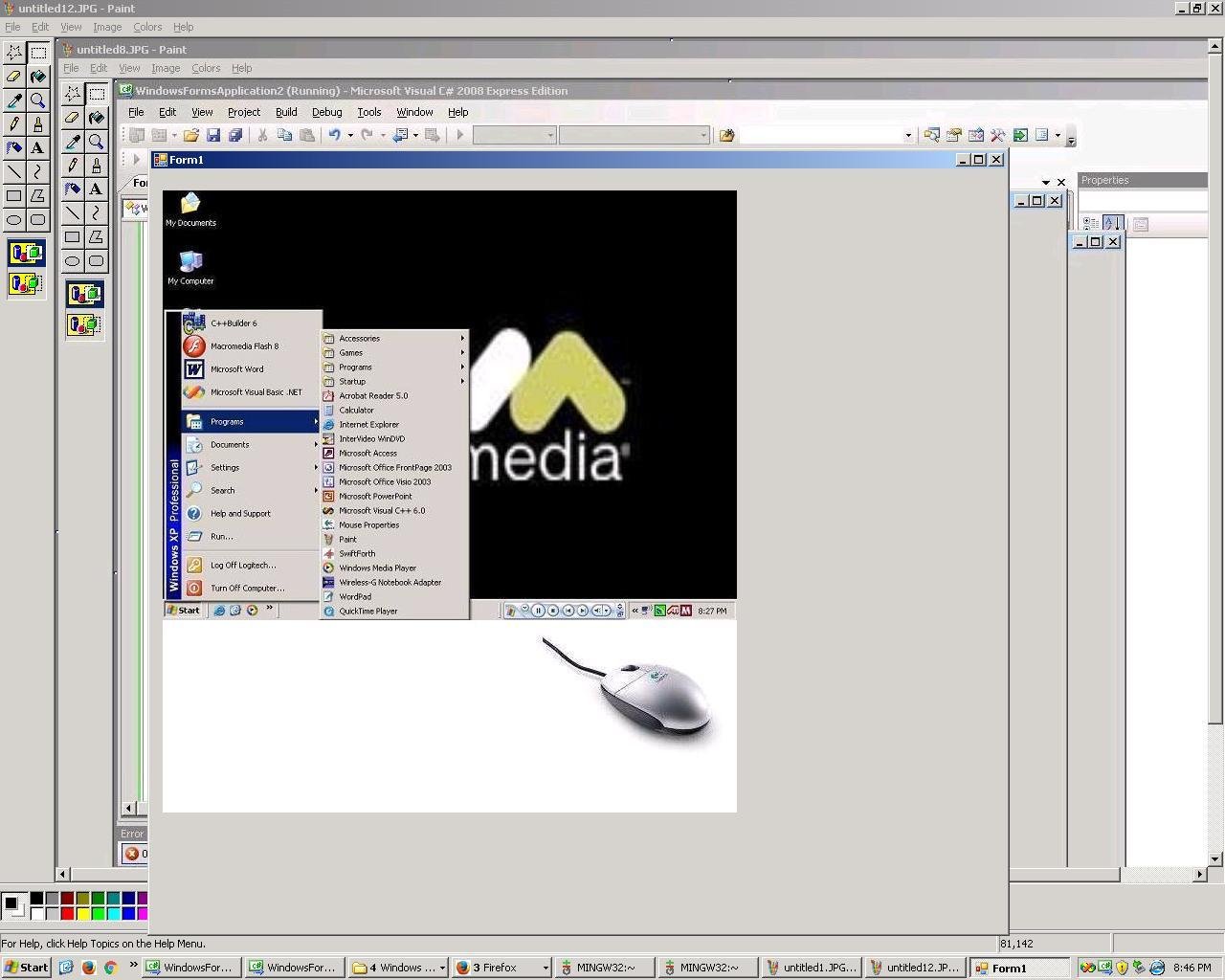The image size is (1225, 980).
Task: Click the horizontal scrollbar right arrow
Action: [x=1200, y=874]
